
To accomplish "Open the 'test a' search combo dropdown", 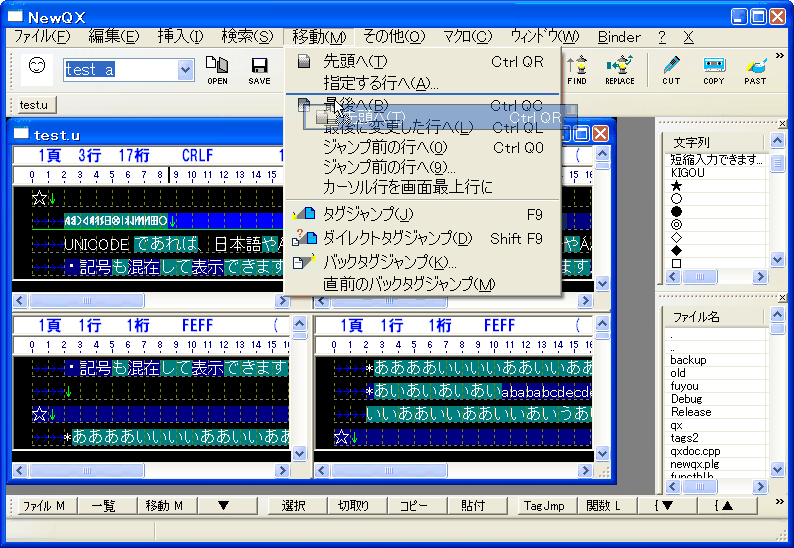I will point(186,69).
